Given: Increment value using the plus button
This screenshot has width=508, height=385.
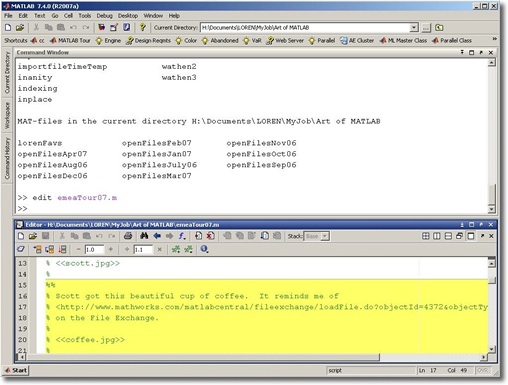Looking at the screenshot, I should [111, 249].
